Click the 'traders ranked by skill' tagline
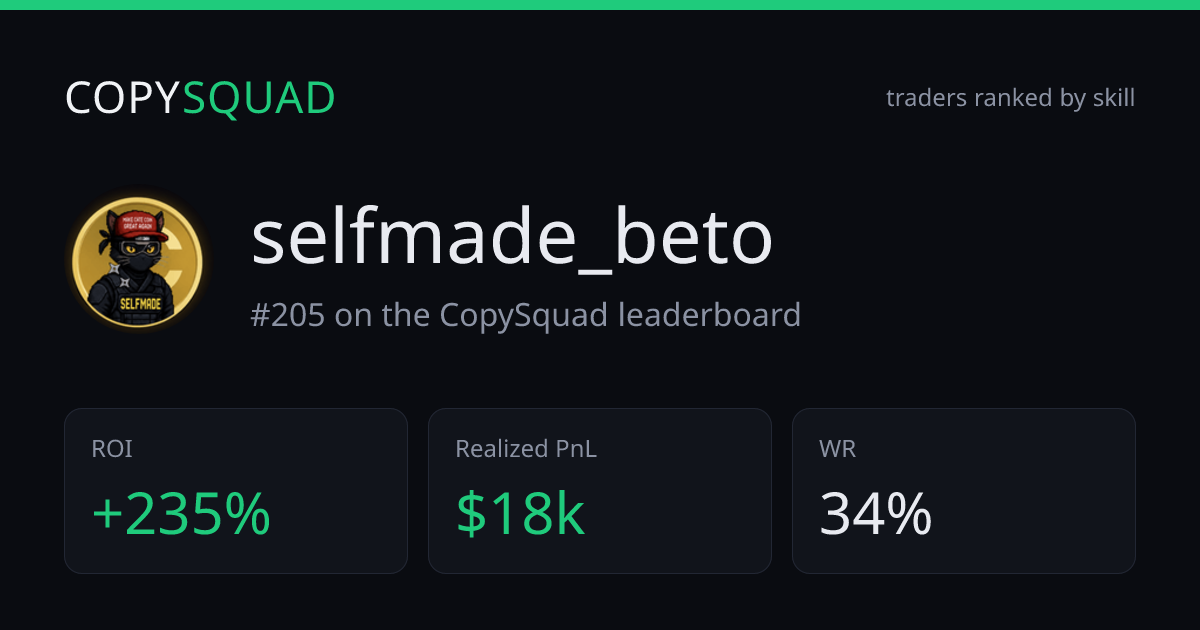The image size is (1200, 630). tap(1010, 98)
